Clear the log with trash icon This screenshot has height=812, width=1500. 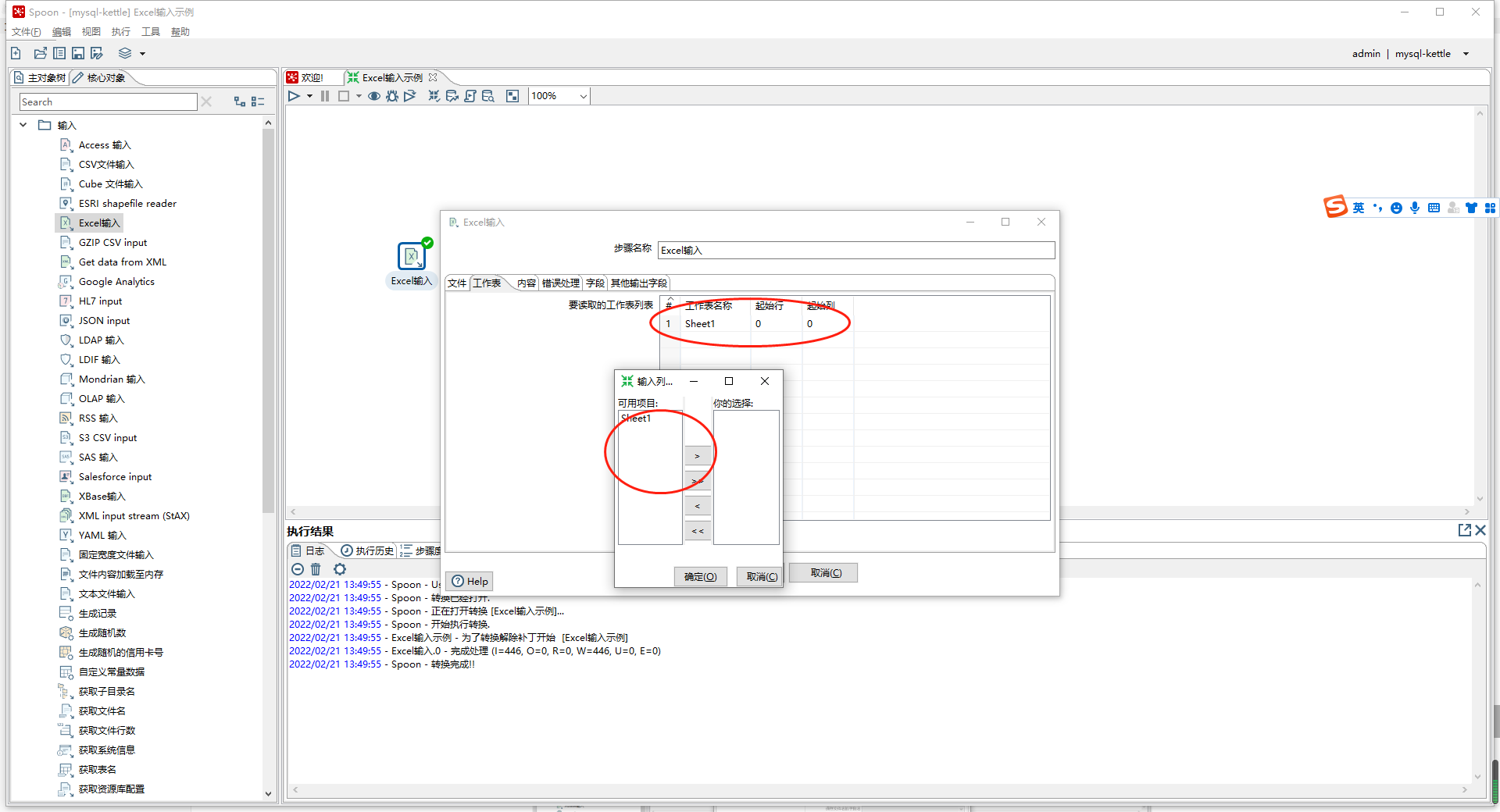pyautogui.click(x=316, y=569)
